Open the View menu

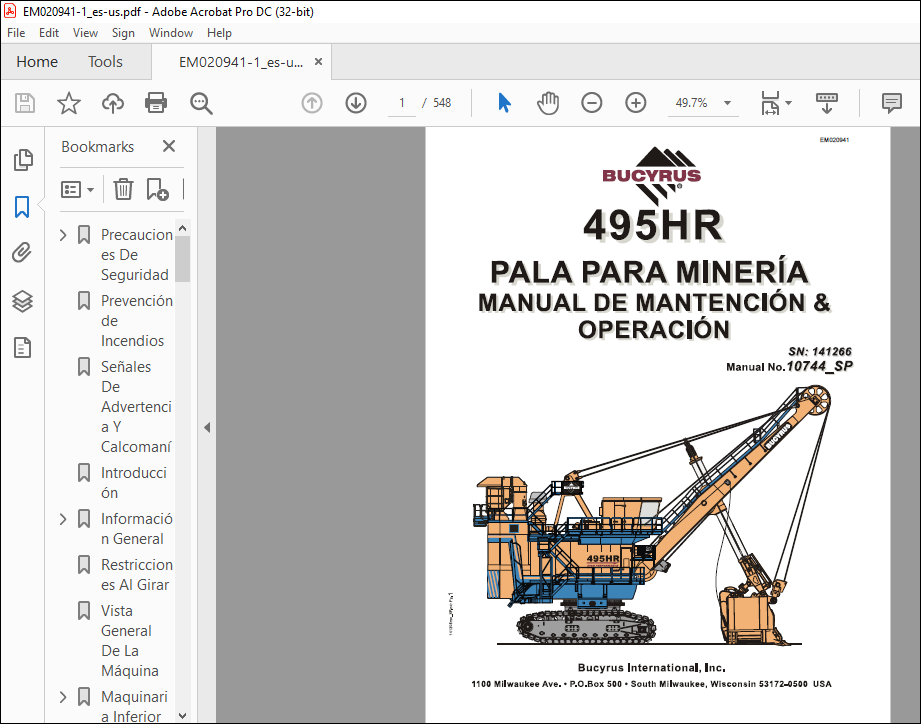click(x=85, y=33)
